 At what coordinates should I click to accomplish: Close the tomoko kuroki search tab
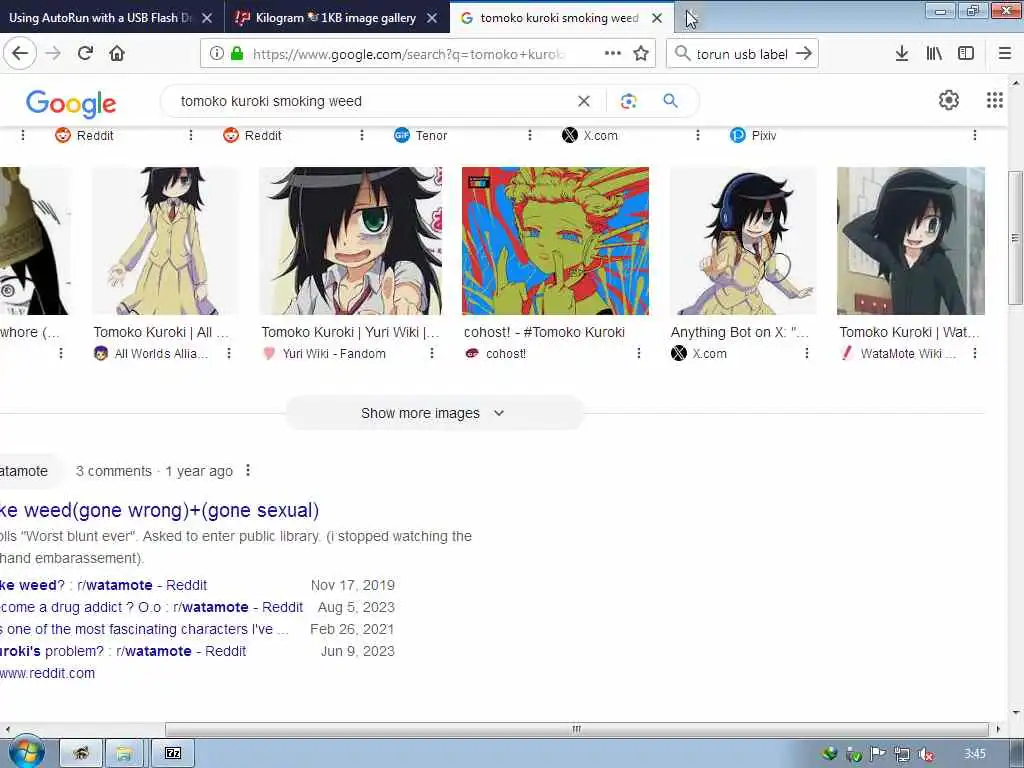point(657,18)
